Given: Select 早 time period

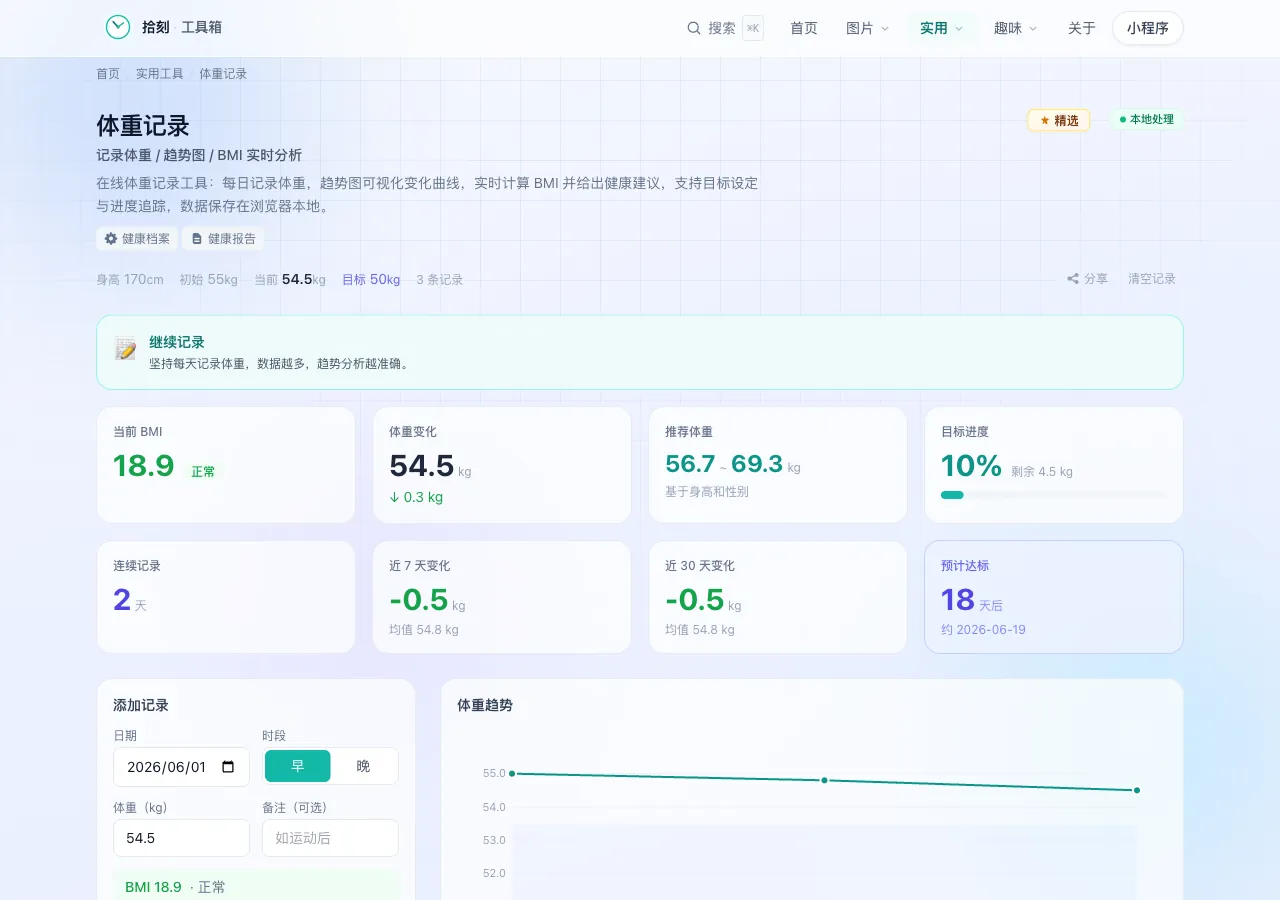Looking at the screenshot, I should [x=298, y=766].
